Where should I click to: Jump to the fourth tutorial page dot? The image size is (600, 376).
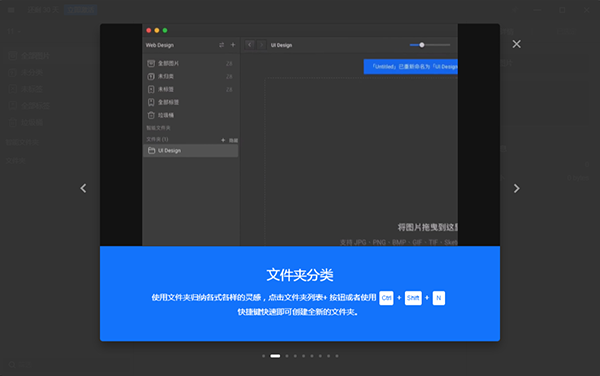(295, 356)
